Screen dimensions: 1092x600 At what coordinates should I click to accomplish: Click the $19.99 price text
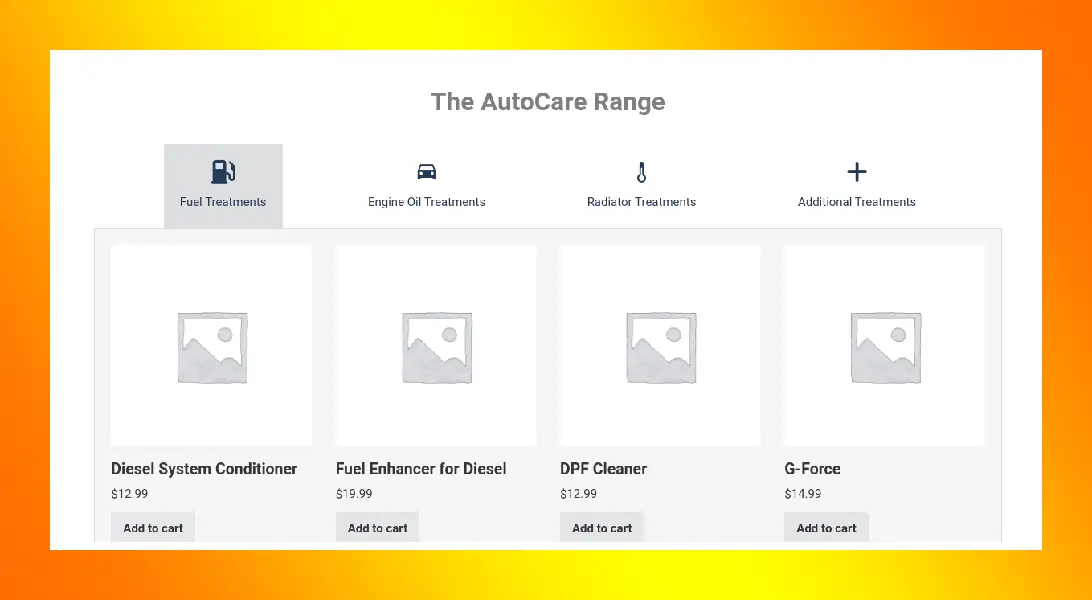(x=354, y=494)
